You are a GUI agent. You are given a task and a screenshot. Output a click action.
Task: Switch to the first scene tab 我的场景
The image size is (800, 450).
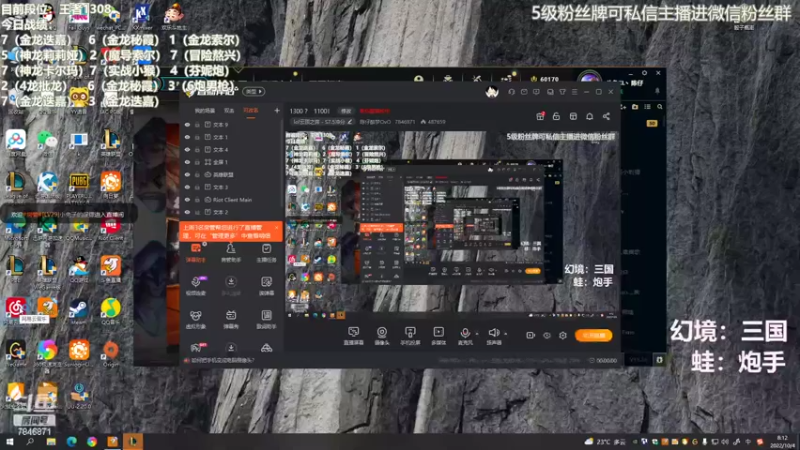205,111
